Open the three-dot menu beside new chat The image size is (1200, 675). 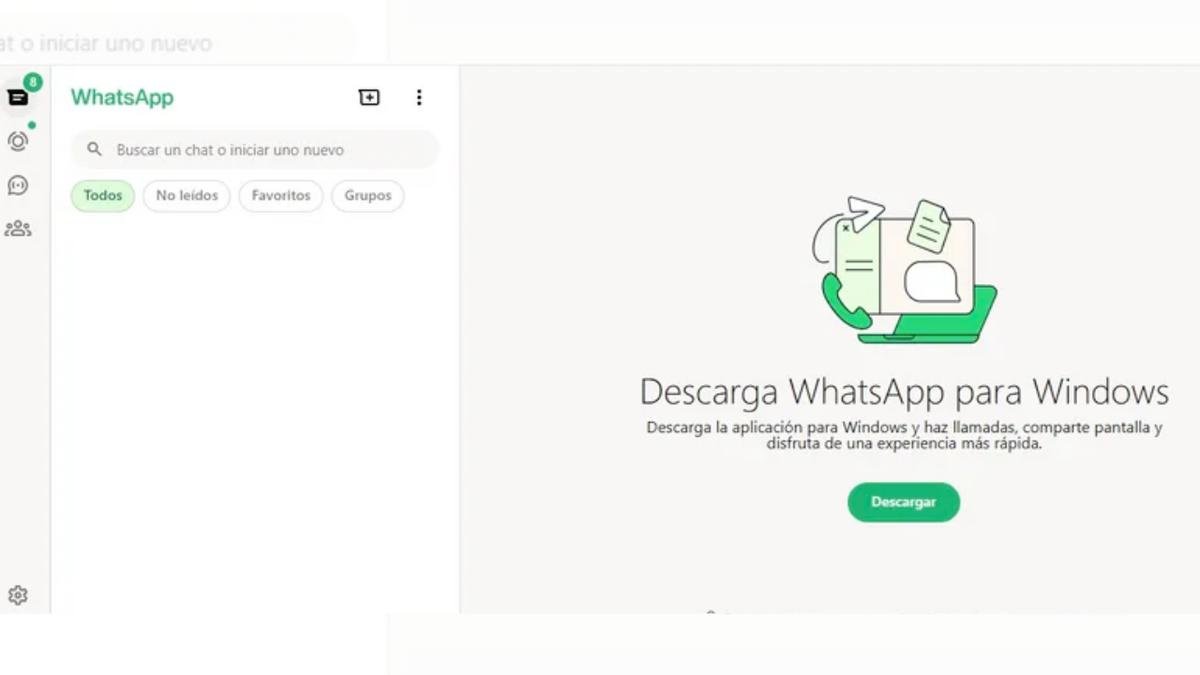point(419,97)
